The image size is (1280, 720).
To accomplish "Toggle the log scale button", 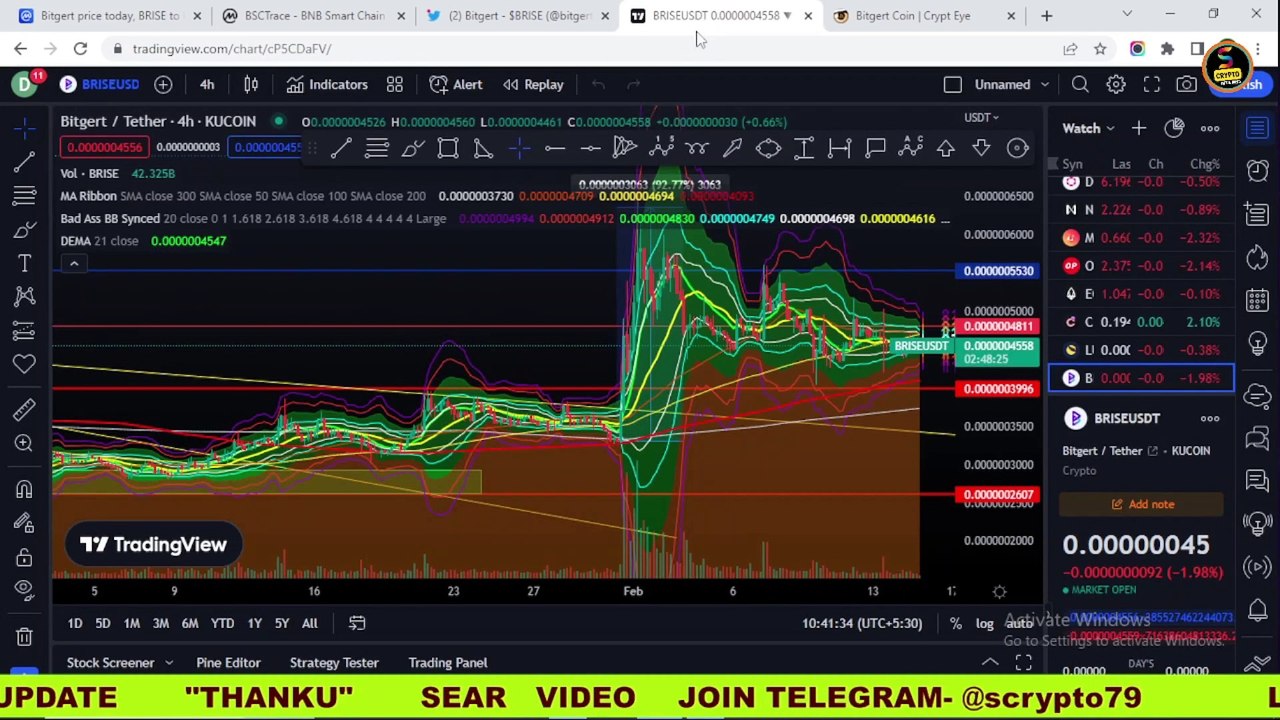I will [985, 623].
